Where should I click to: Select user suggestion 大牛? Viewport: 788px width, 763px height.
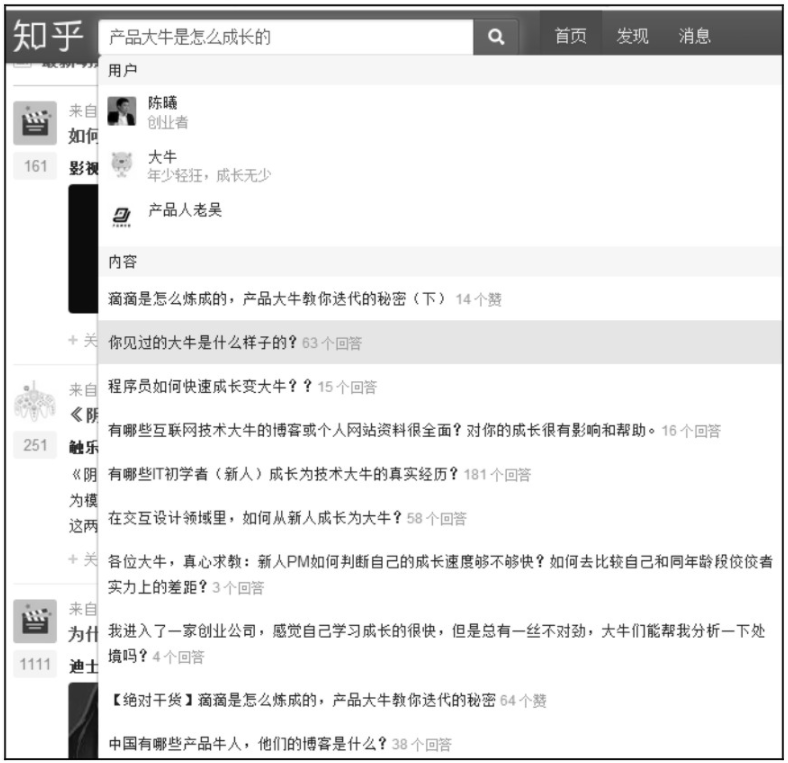point(440,165)
